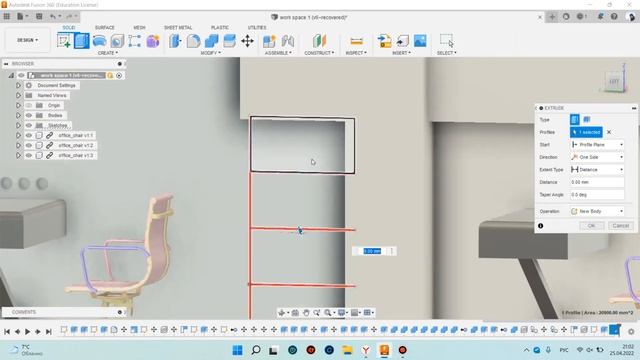The height and width of the screenshot is (360, 640).
Task: Select the Press Pull tool
Action: pos(176,41)
